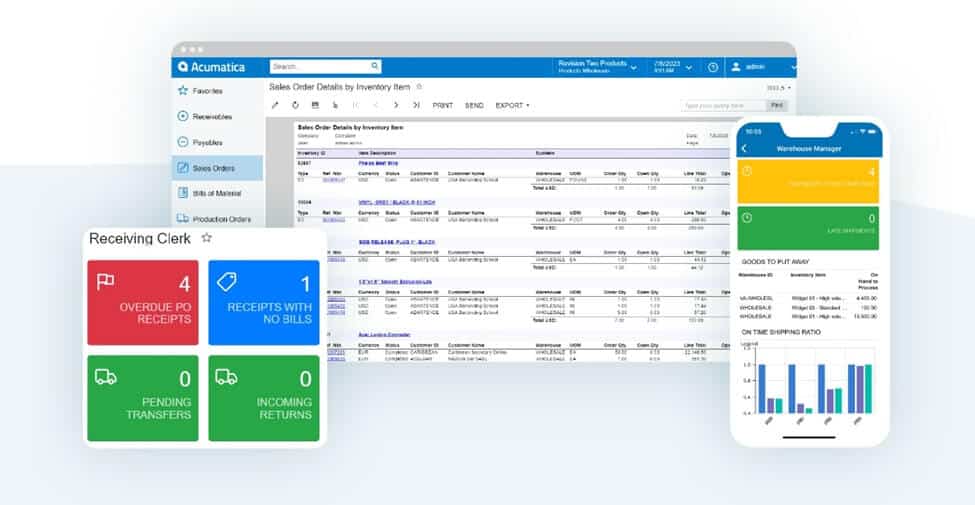The width and height of the screenshot is (975, 505).
Task: Click the report query text field
Action: coord(723,106)
